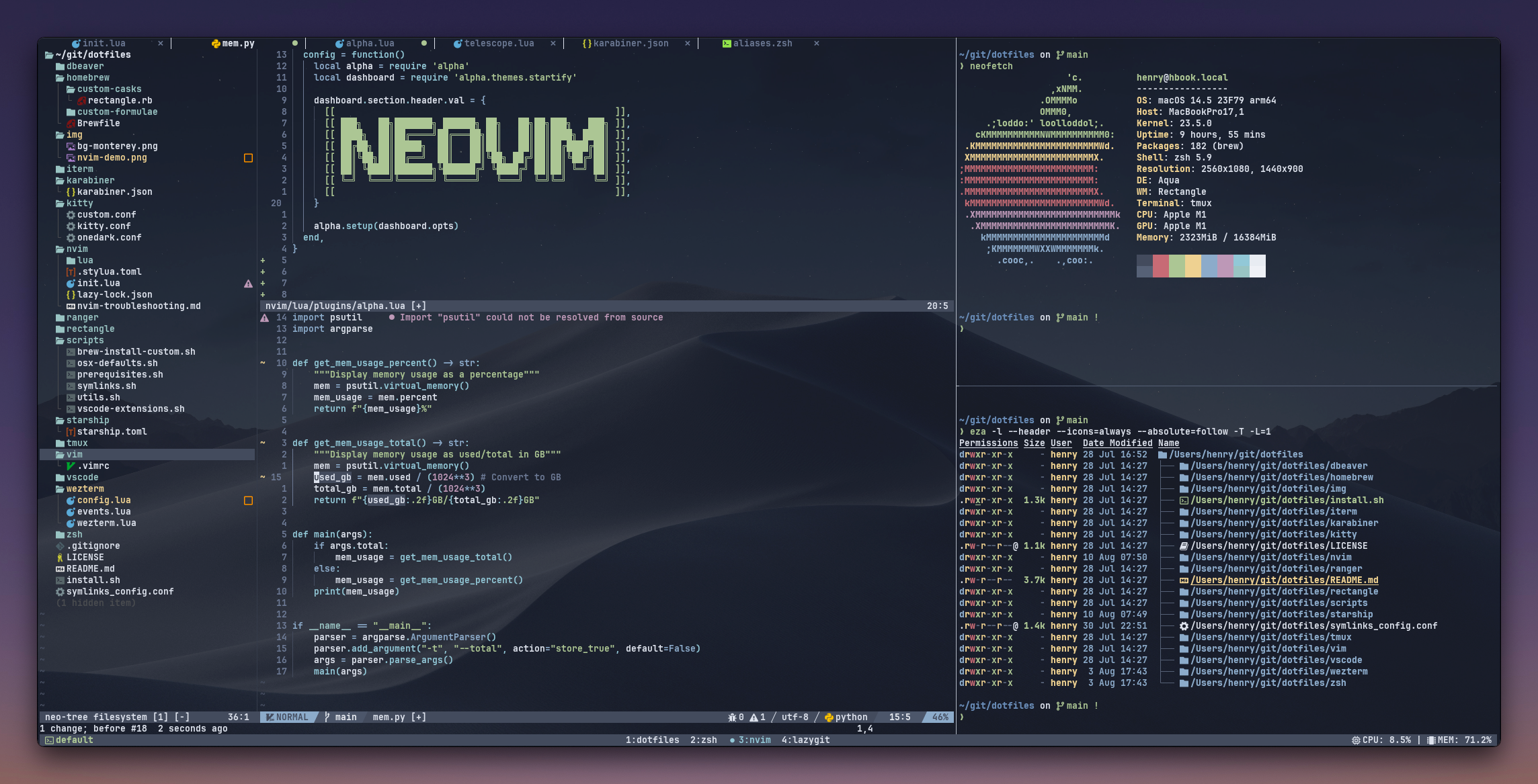Screen dimensions: 1538x784
Task: Click modified marker square beside config.lua
Action: [248, 500]
